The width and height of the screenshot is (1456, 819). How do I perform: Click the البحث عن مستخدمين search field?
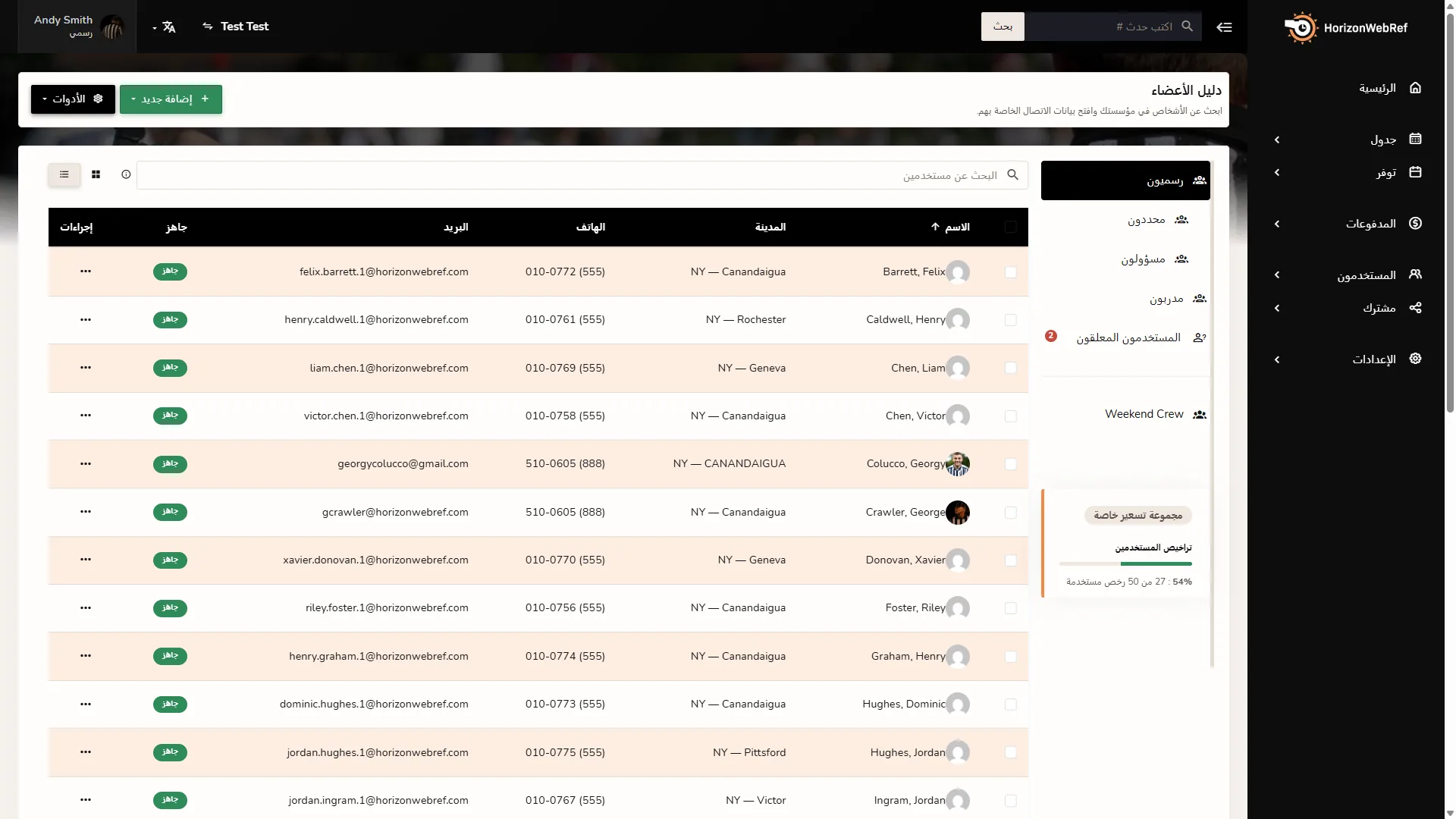click(x=582, y=175)
